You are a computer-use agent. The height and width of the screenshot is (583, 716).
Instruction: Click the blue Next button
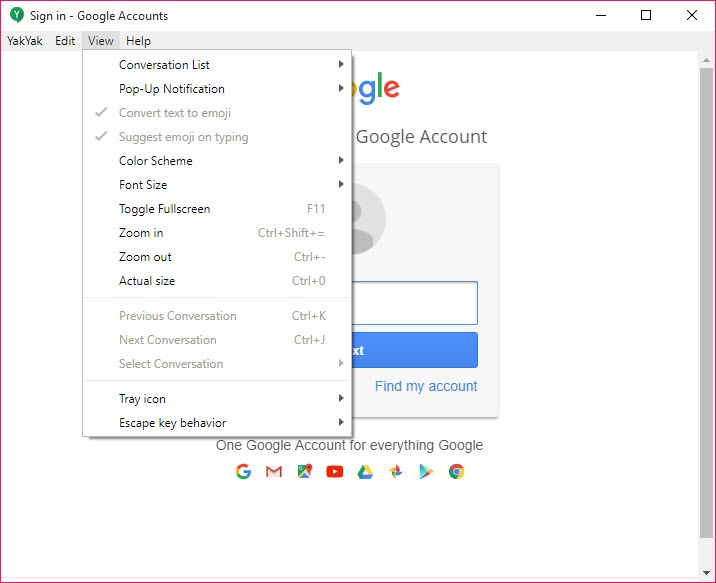pyautogui.click(x=415, y=350)
